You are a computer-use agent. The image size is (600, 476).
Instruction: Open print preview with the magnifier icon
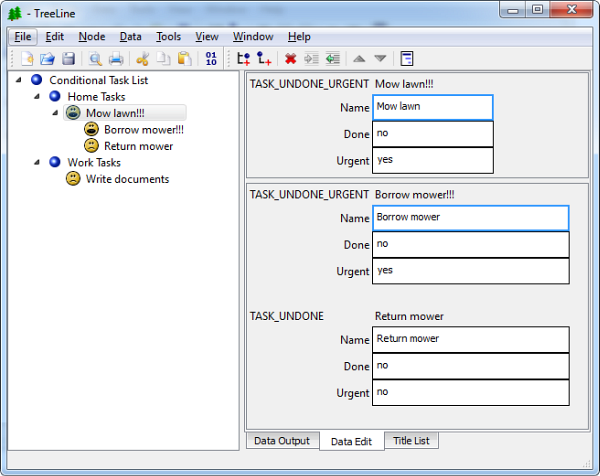(x=95, y=59)
